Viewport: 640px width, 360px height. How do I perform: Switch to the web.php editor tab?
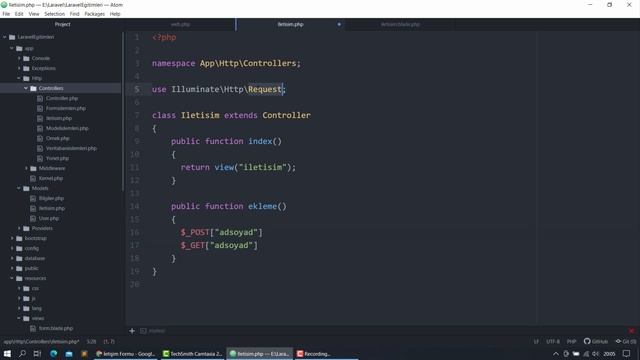[180, 24]
